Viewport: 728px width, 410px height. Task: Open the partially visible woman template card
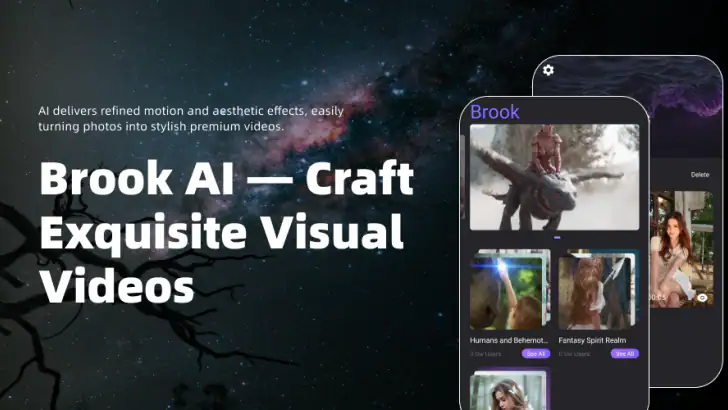tap(510, 389)
